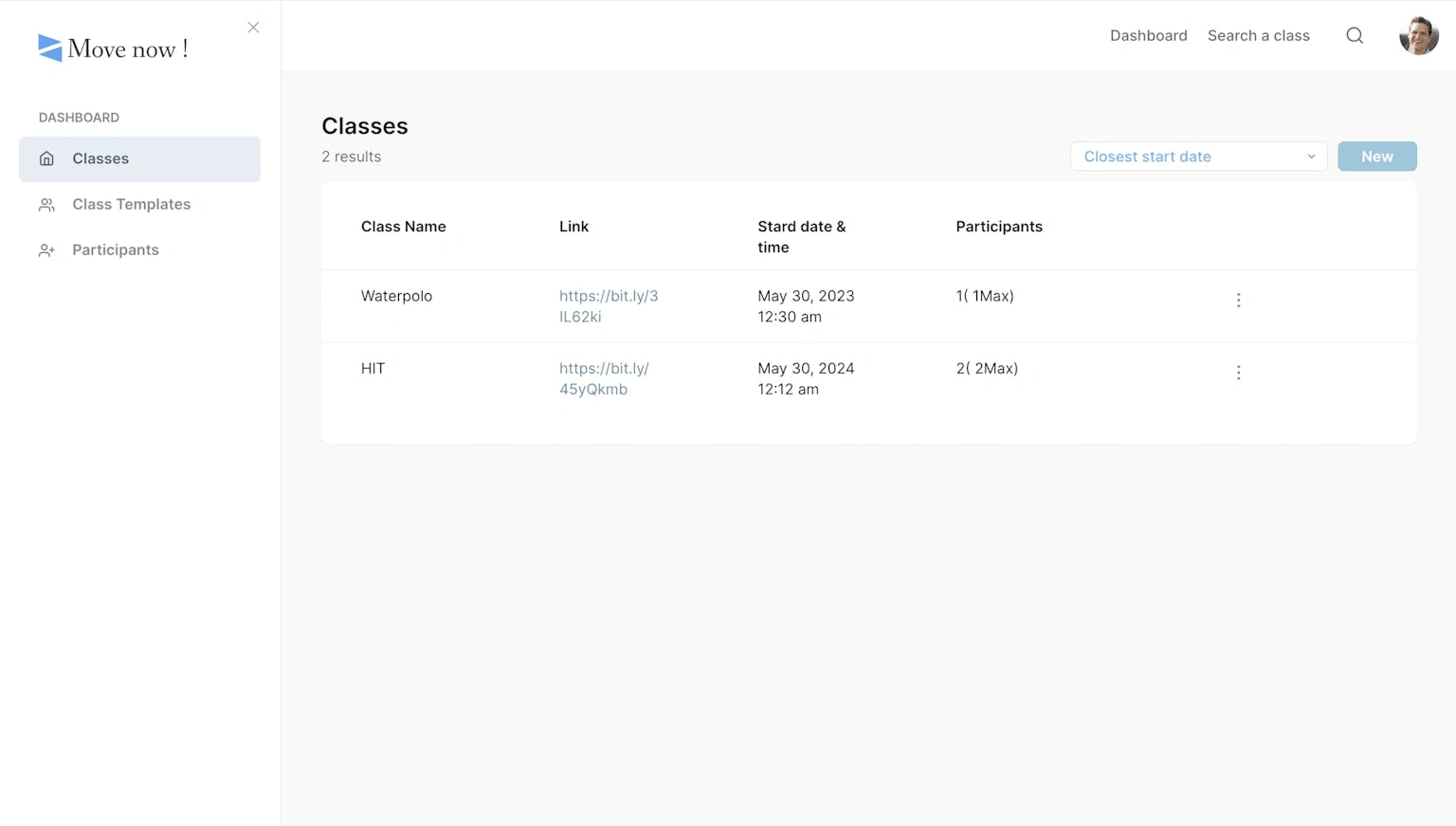Open the HIT class bit.ly link
1456x826 pixels.
[603, 378]
